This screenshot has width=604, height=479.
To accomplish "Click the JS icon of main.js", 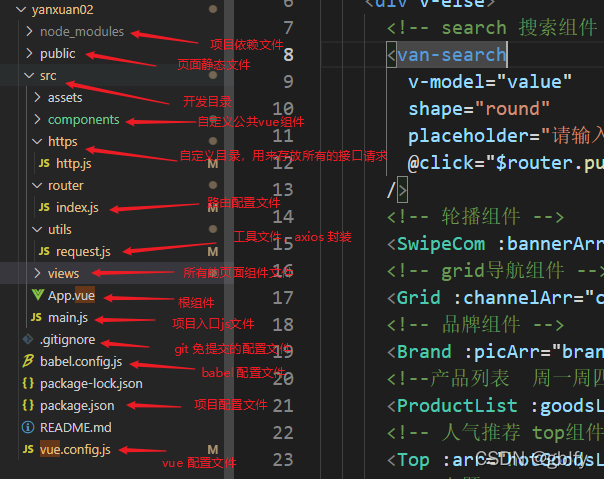I will [36, 318].
